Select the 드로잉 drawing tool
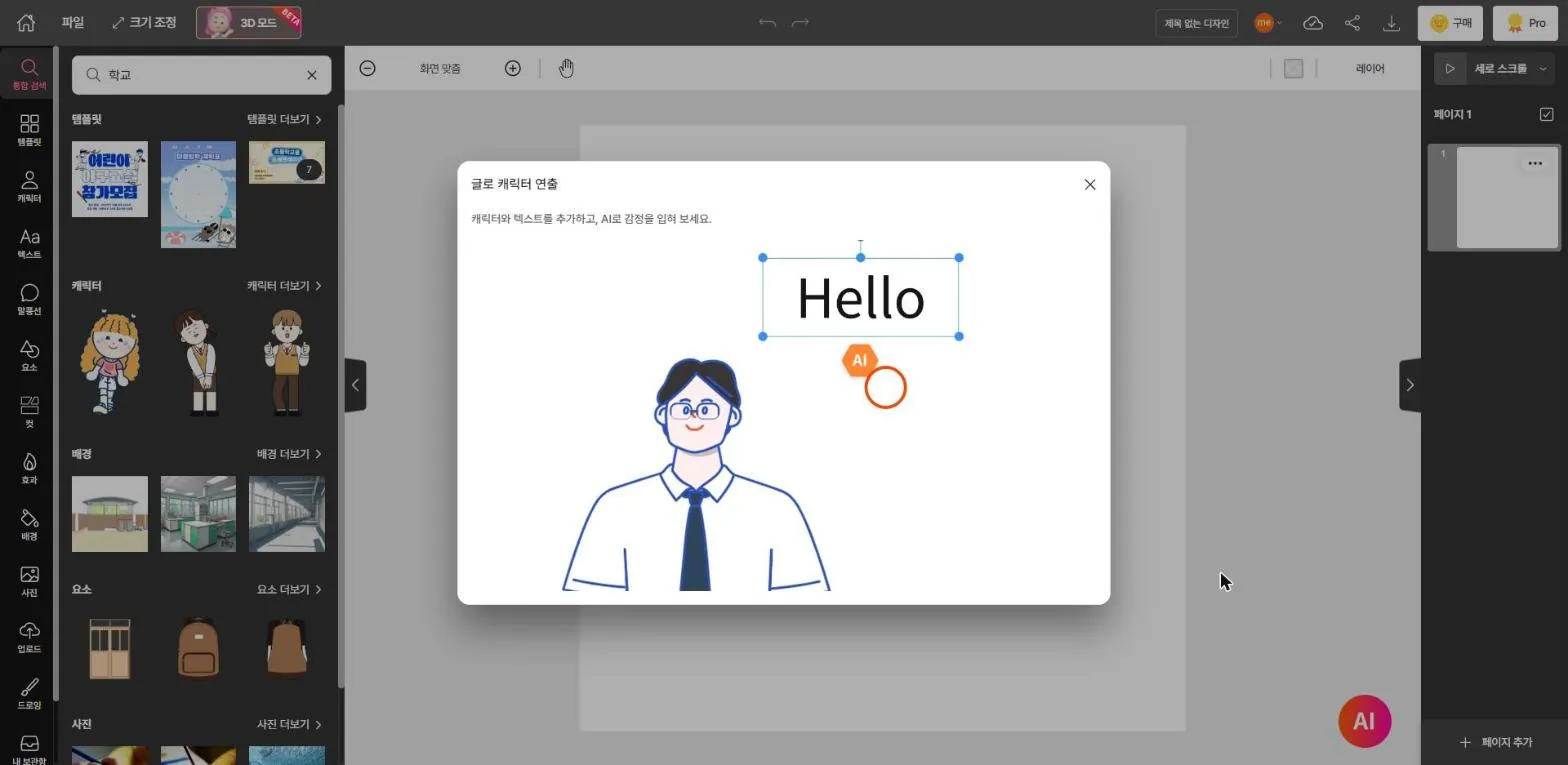1568x765 pixels. (x=29, y=693)
